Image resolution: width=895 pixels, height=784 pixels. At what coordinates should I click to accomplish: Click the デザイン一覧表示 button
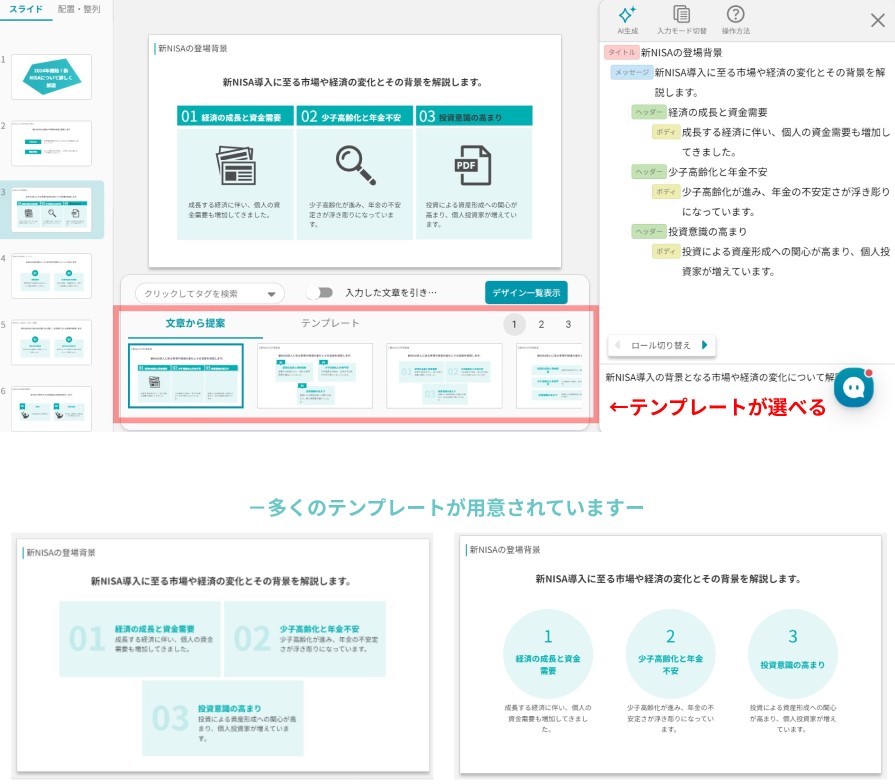click(x=526, y=292)
